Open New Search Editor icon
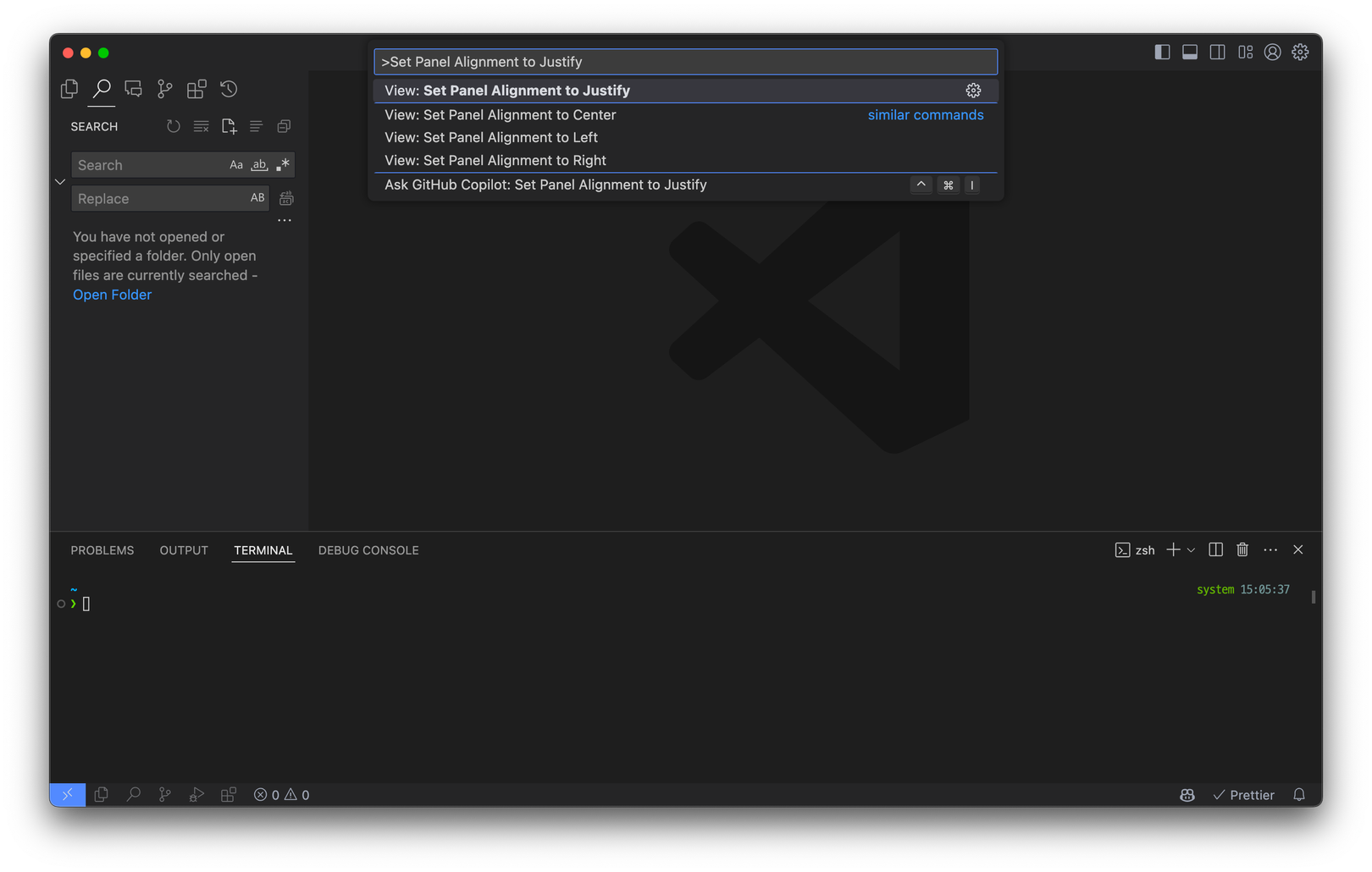Image resolution: width=1372 pixels, height=872 pixels. pos(229,126)
